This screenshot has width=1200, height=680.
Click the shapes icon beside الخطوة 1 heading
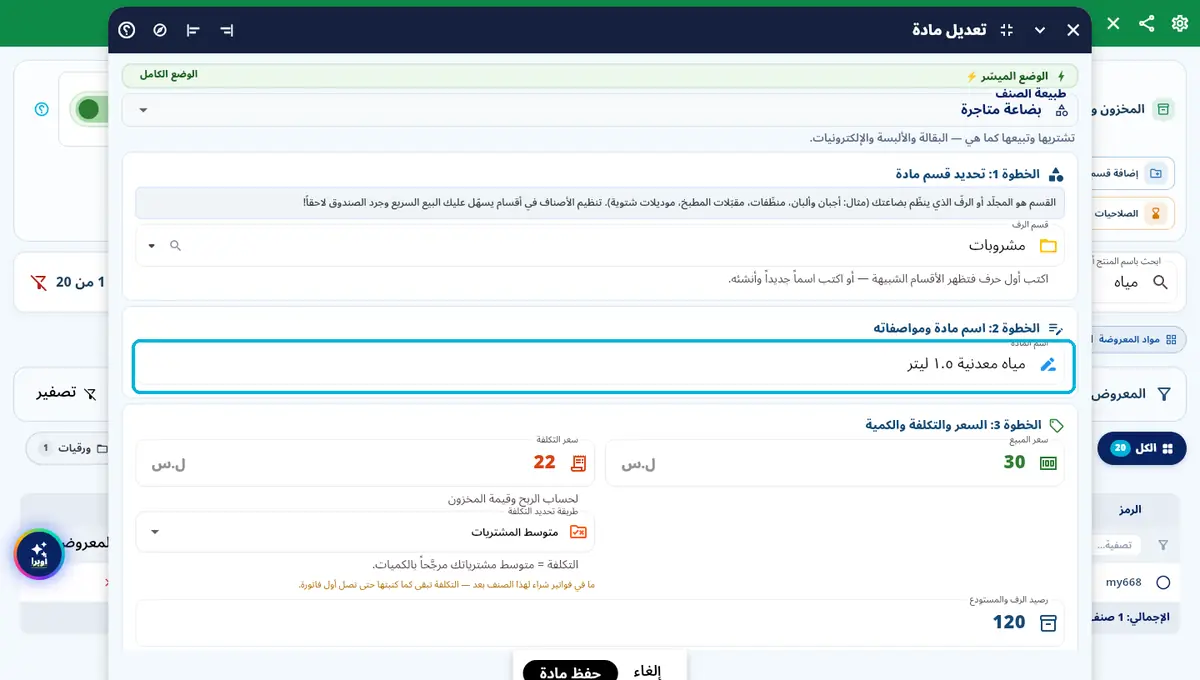(1057, 174)
